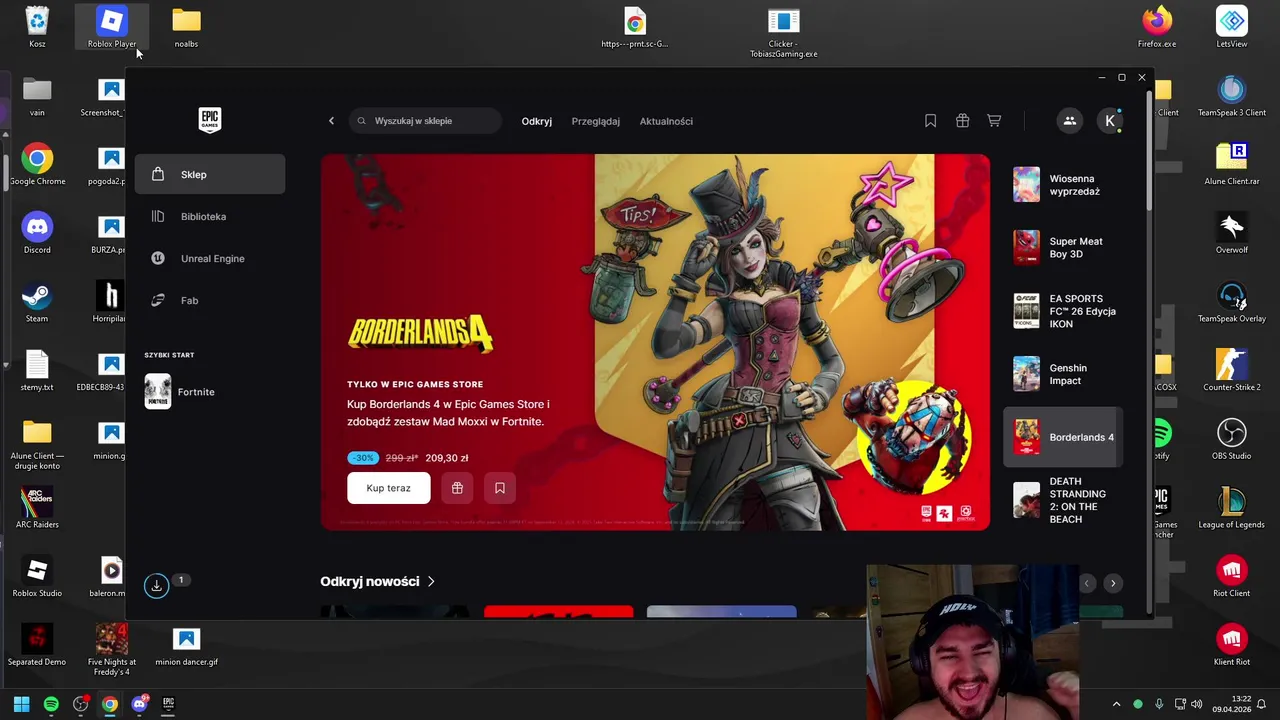
Task: Open Riot Client desktop icon
Action: tap(1232, 577)
